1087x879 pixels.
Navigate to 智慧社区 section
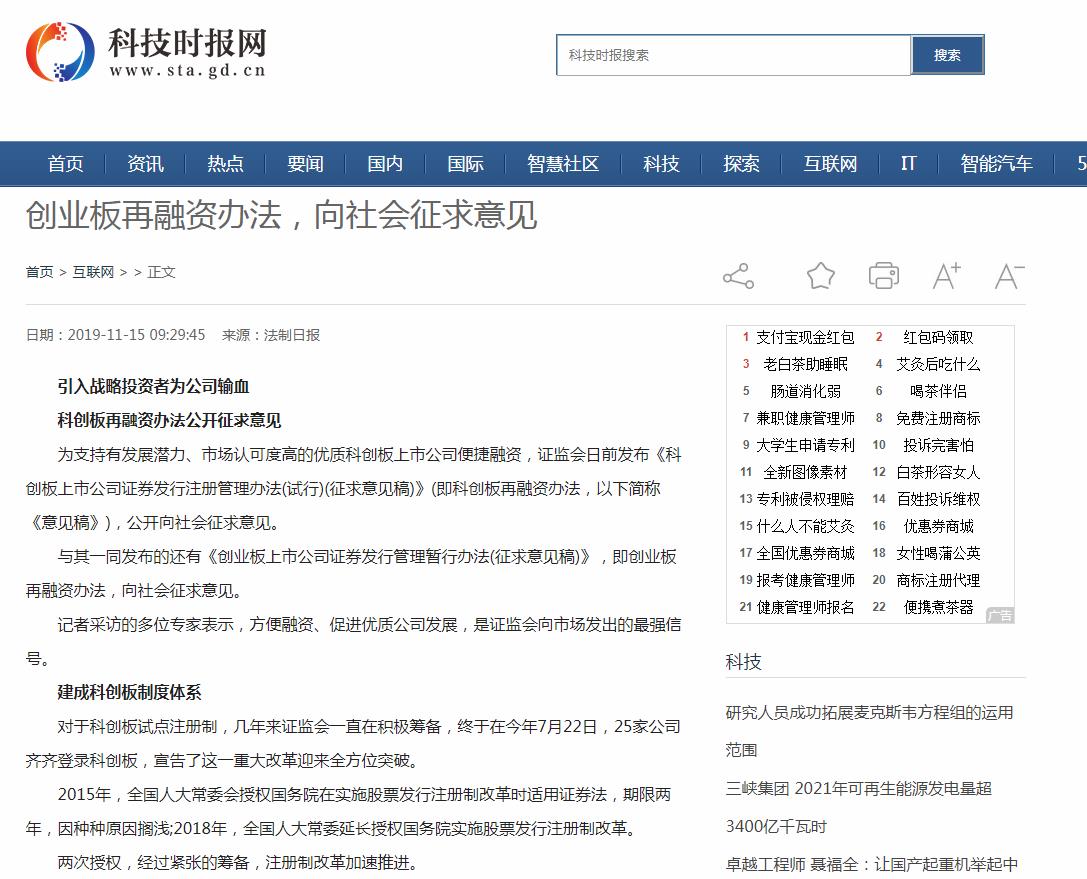pyautogui.click(x=563, y=164)
